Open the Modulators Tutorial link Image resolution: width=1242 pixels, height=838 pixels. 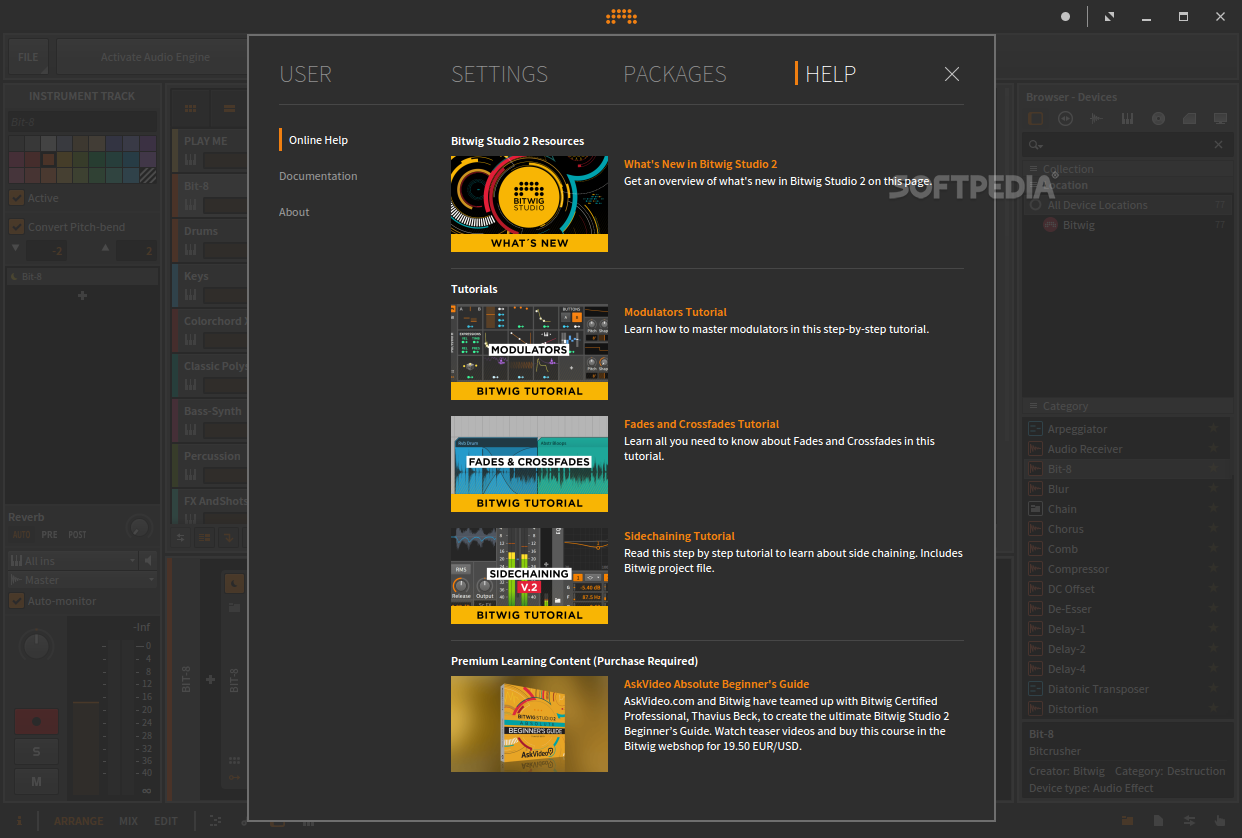pos(675,312)
